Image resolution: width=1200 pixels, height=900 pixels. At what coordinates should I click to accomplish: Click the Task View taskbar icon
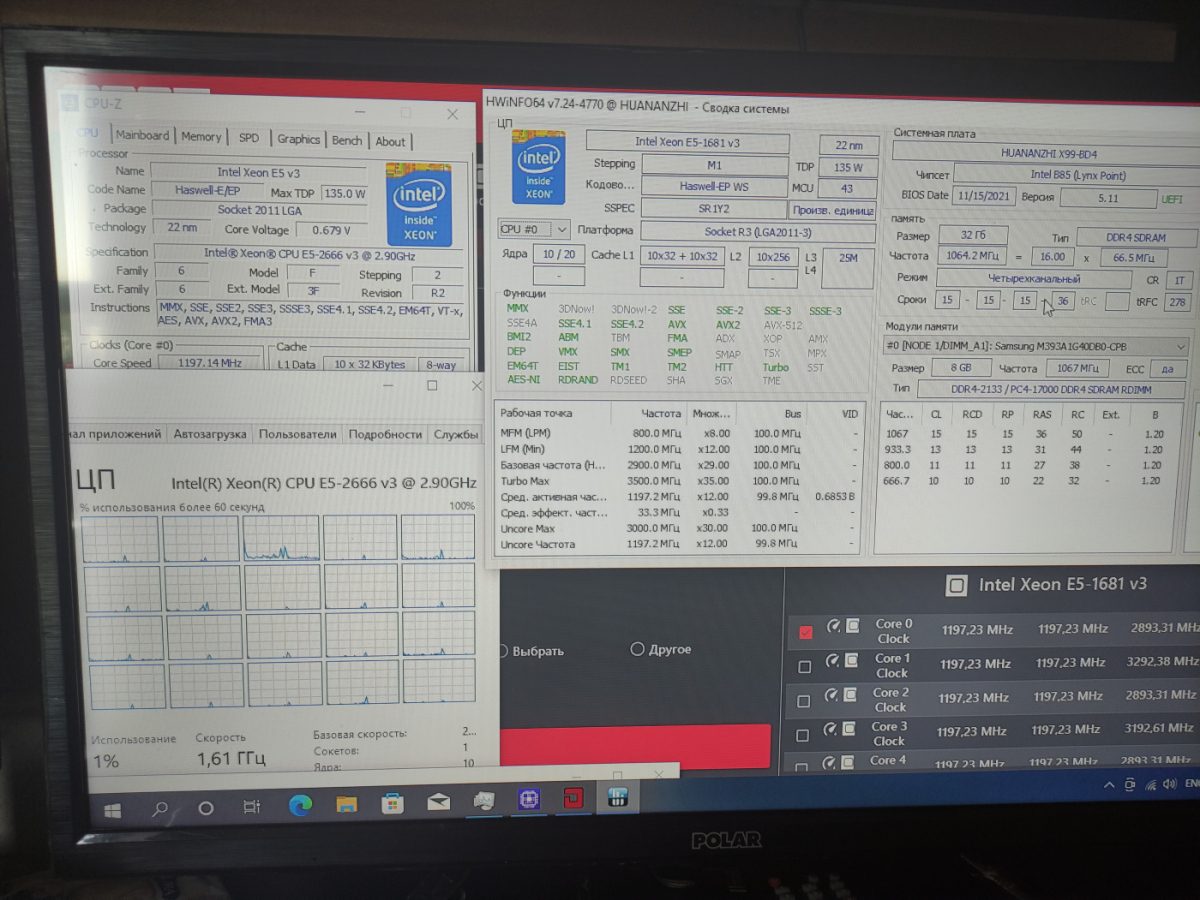pos(252,806)
